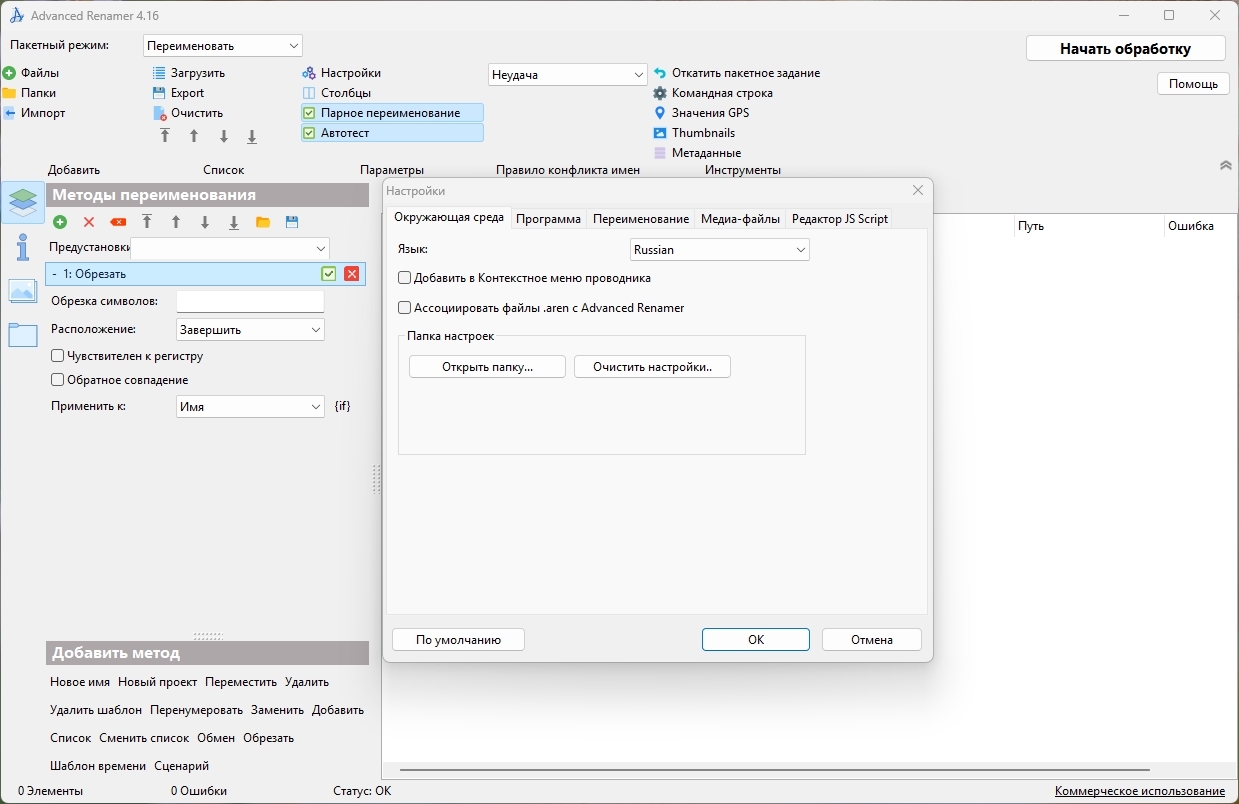Viewport: 1239px width, 804px height.
Task: Select the image preview sidebar icon
Action: click(23, 291)
